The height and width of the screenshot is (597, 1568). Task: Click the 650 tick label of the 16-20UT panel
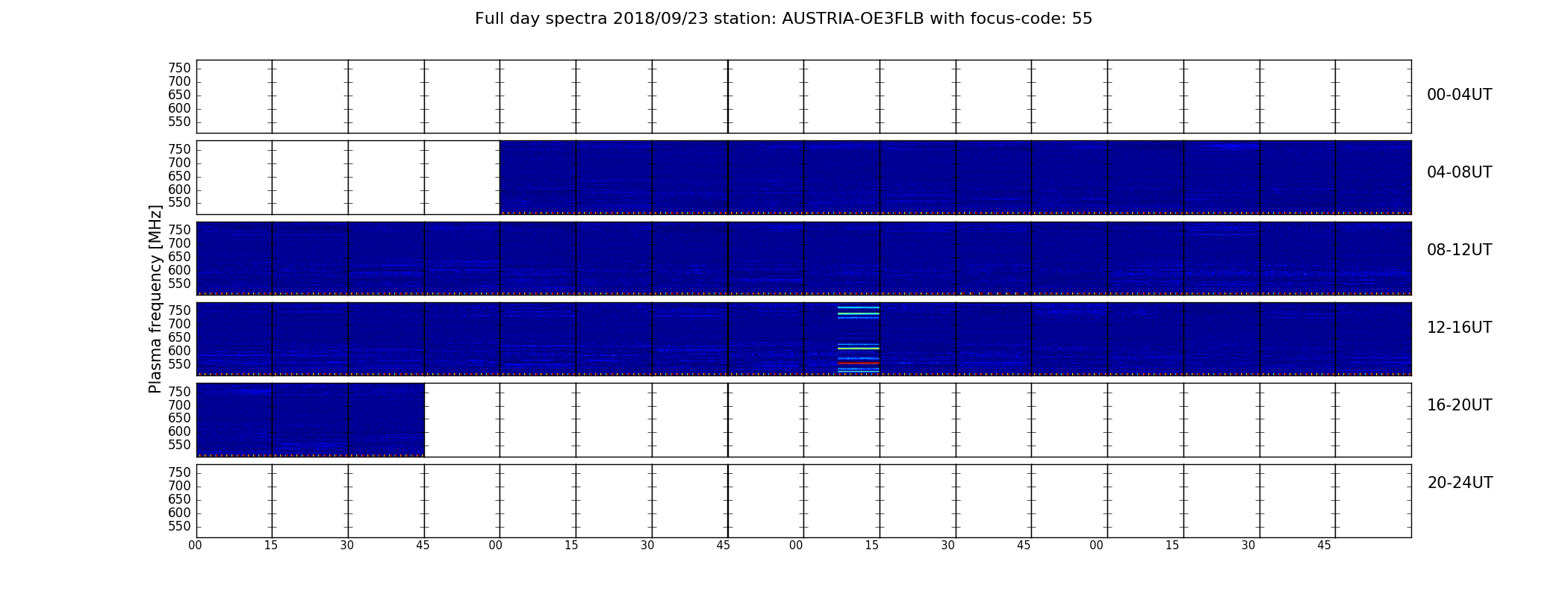point(179,418)
